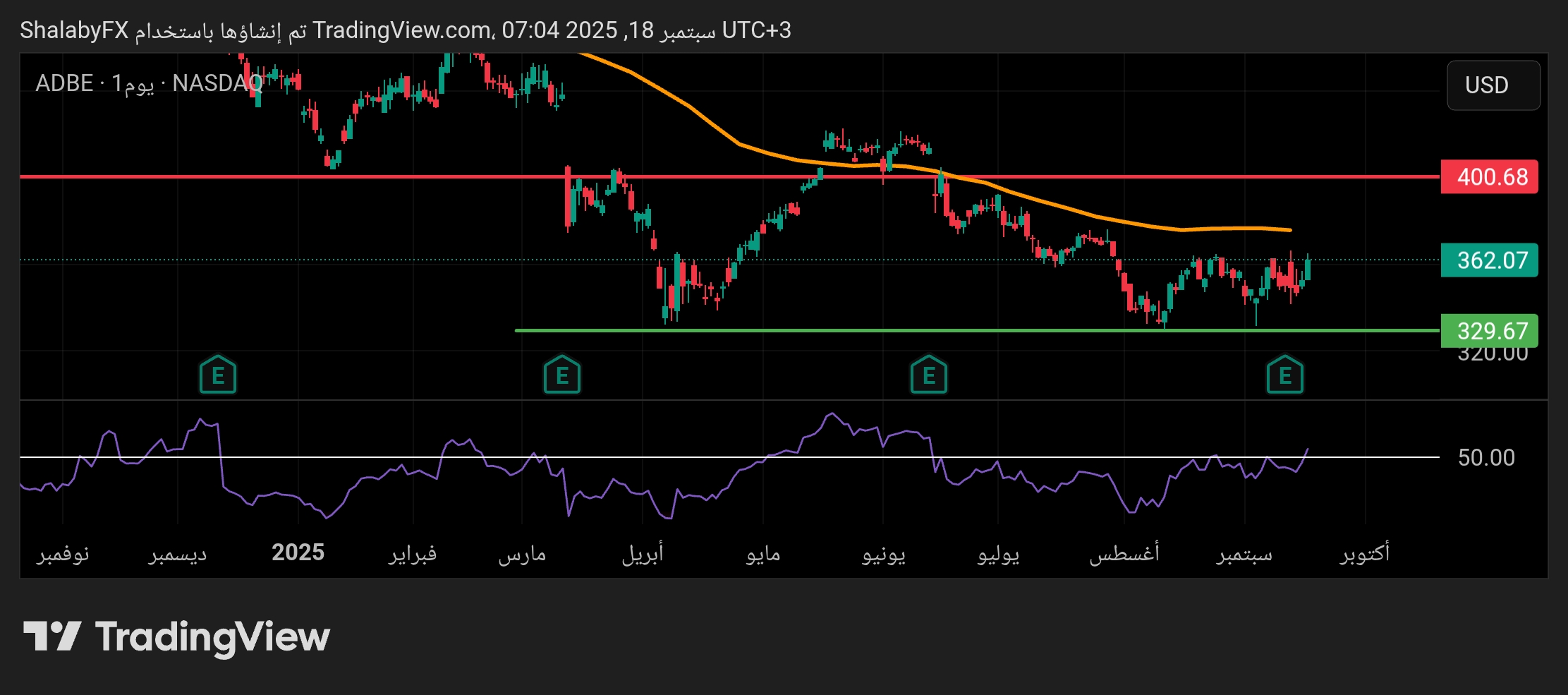The height and width of the screenshot is (695, 1568).
Task: Click the ديسمبر month label
Action: tap(178, 553)
